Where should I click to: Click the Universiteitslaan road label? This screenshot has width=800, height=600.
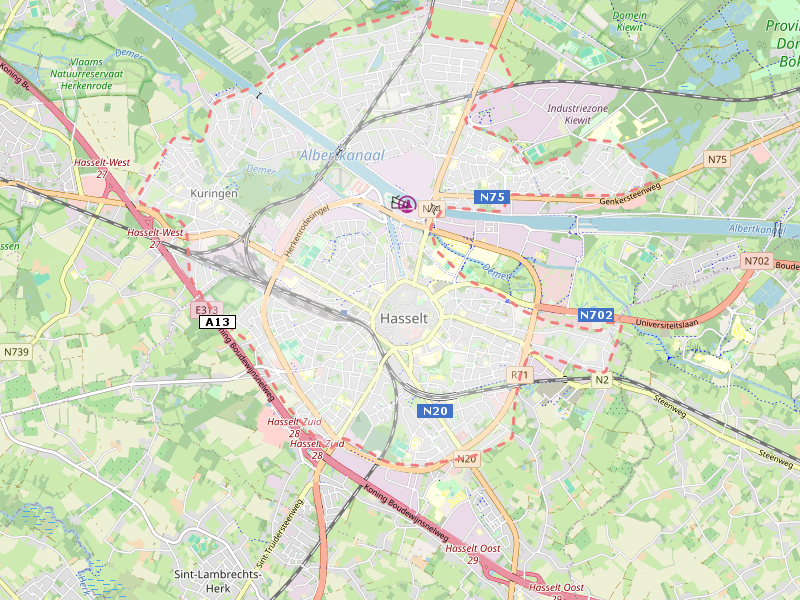666,323
